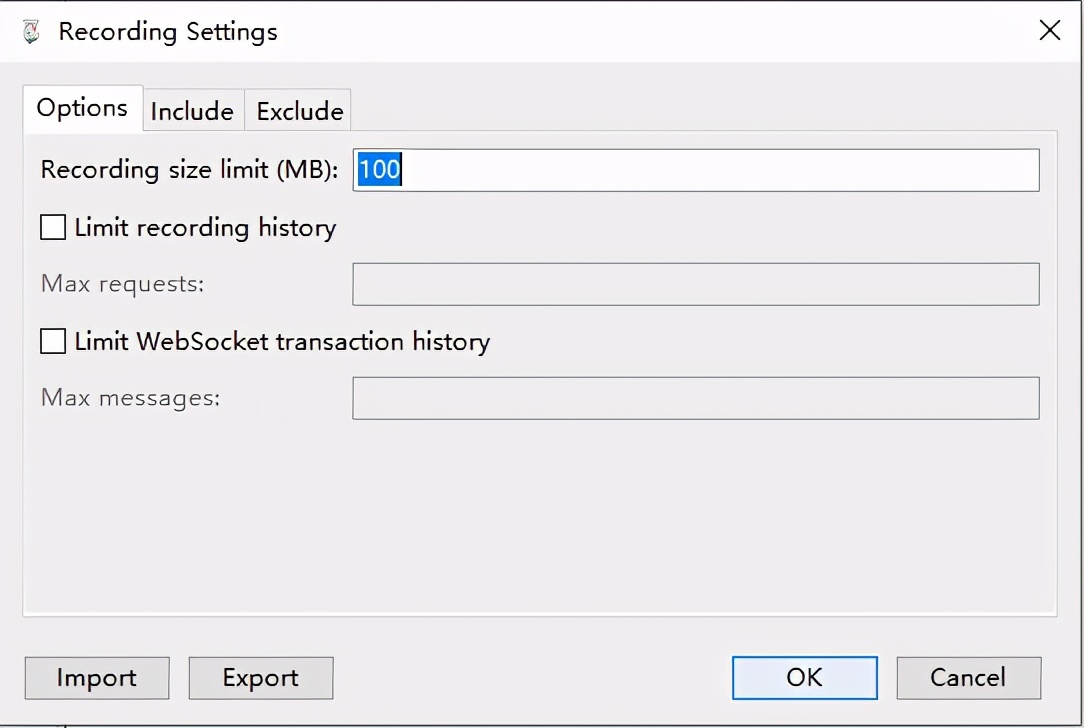Click the "Limit WebSocket transaction history" label text
Viewport: 1084px width, 728px height.
click(282, 342)
